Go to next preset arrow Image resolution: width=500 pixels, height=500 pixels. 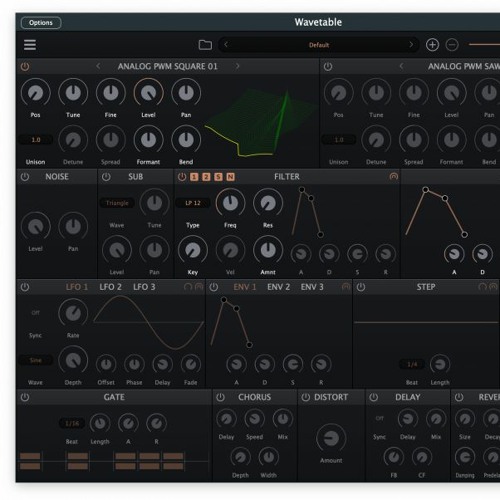[411, 44]
